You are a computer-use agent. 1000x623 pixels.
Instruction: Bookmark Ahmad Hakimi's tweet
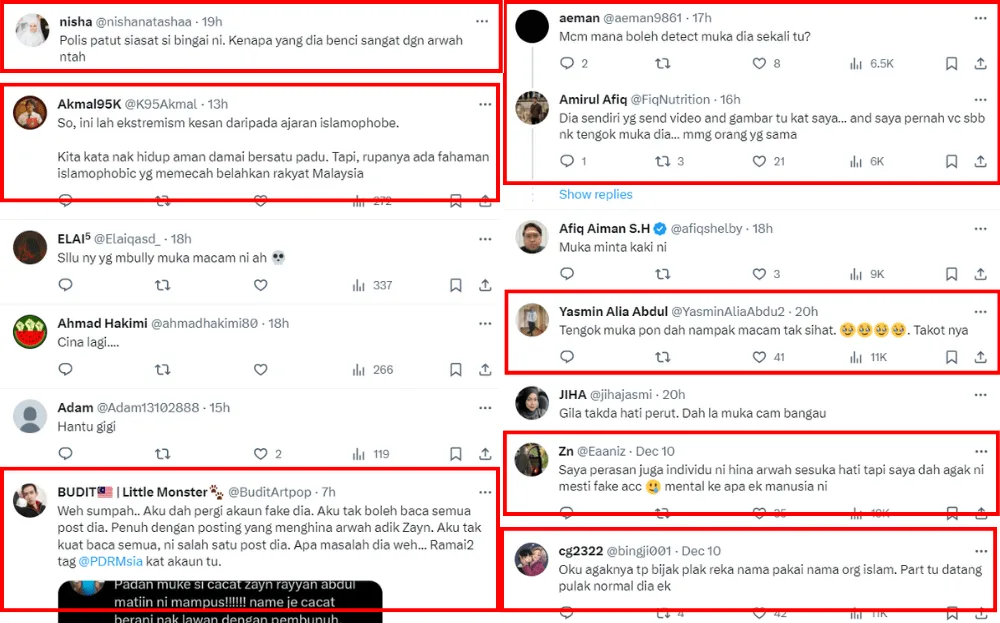click(x=456, y=370)
